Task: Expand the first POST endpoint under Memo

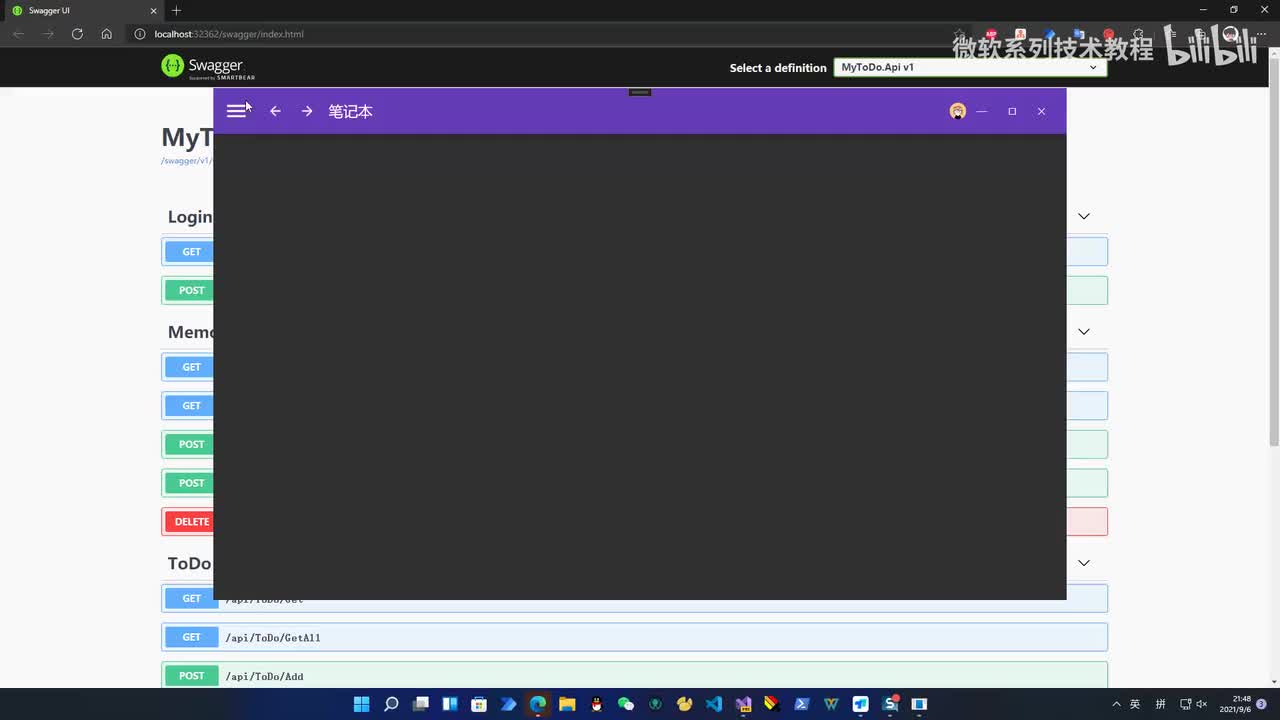Action: coord(191,444)
